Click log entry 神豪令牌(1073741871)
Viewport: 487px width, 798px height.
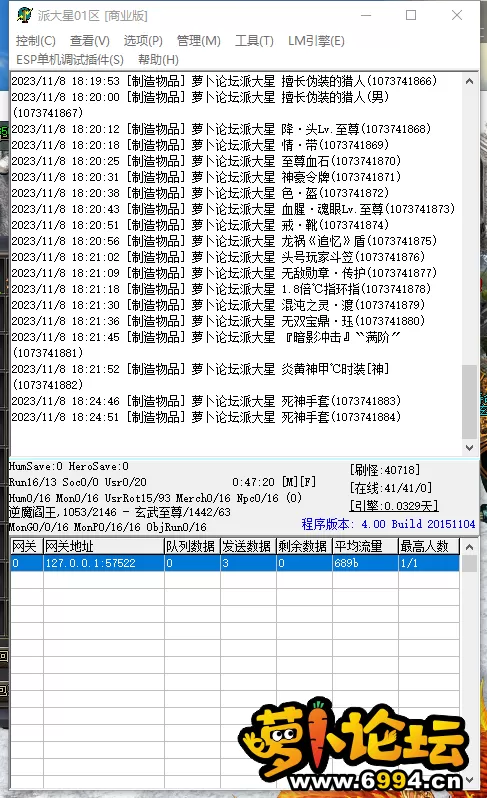coord(206,177)
